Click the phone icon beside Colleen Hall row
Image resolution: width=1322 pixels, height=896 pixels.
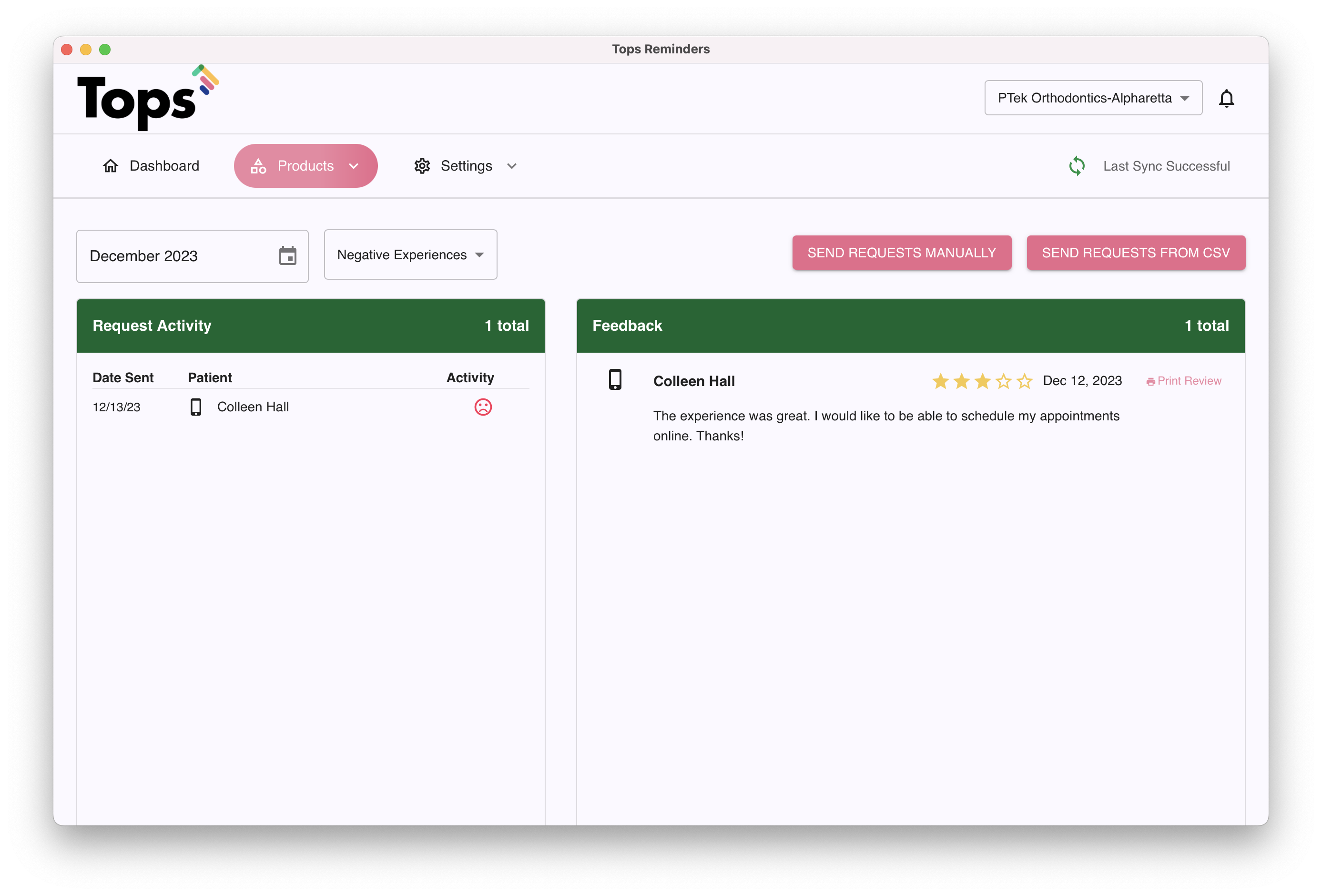(196, 407)
